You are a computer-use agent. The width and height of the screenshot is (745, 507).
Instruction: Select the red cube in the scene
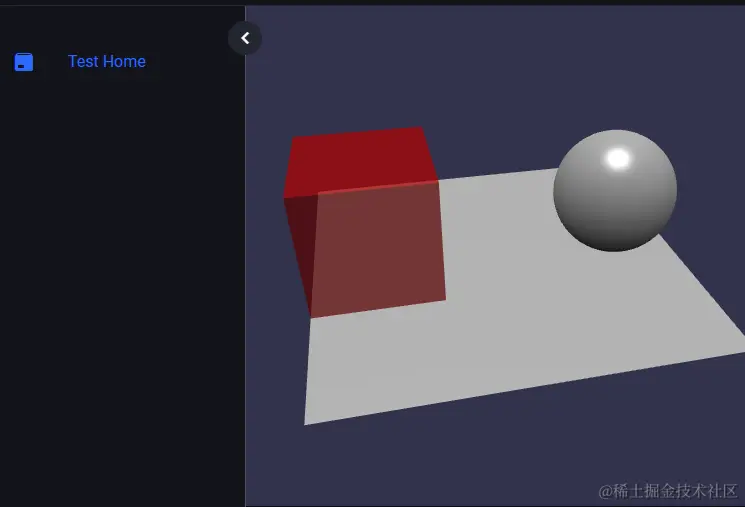364,221
